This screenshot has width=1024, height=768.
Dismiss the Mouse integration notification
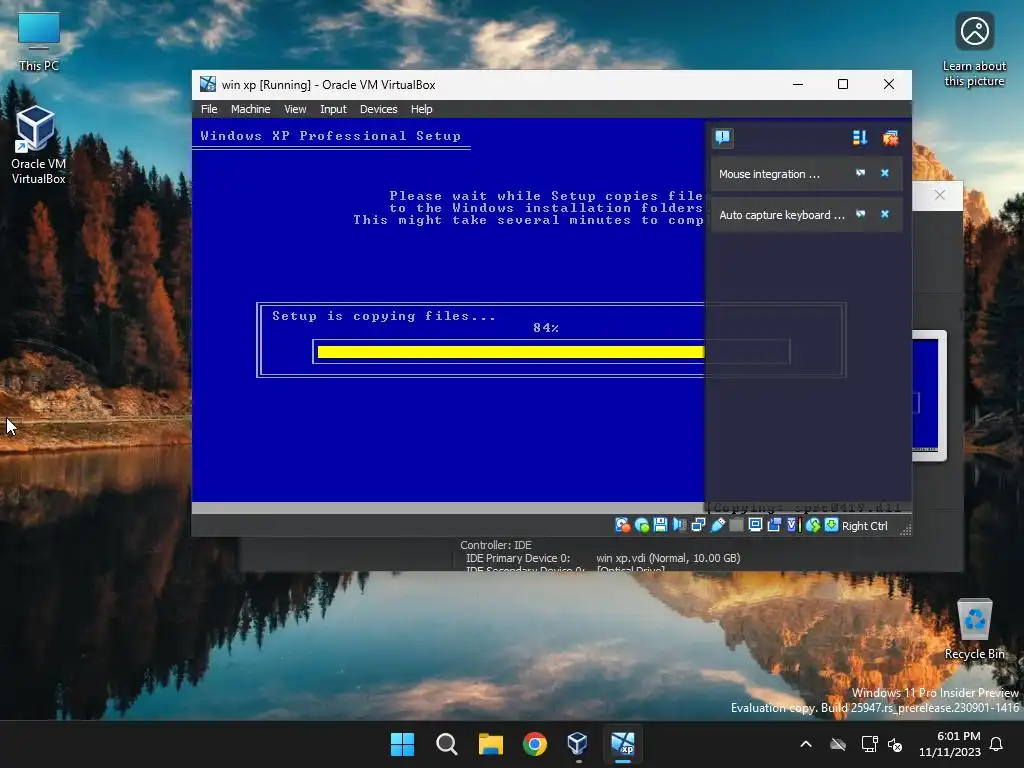click(x=885, y=173)
